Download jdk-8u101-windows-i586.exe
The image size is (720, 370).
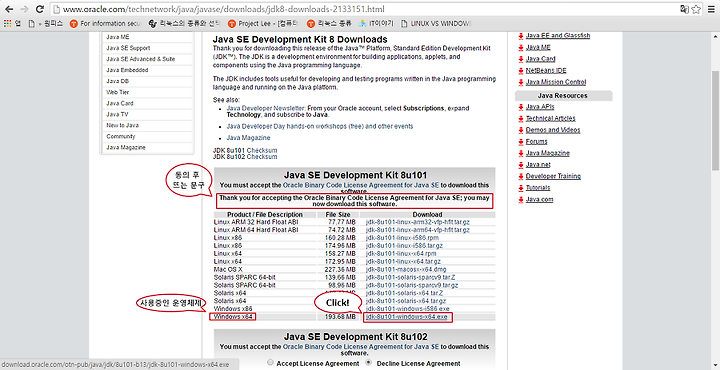[408, 308]
